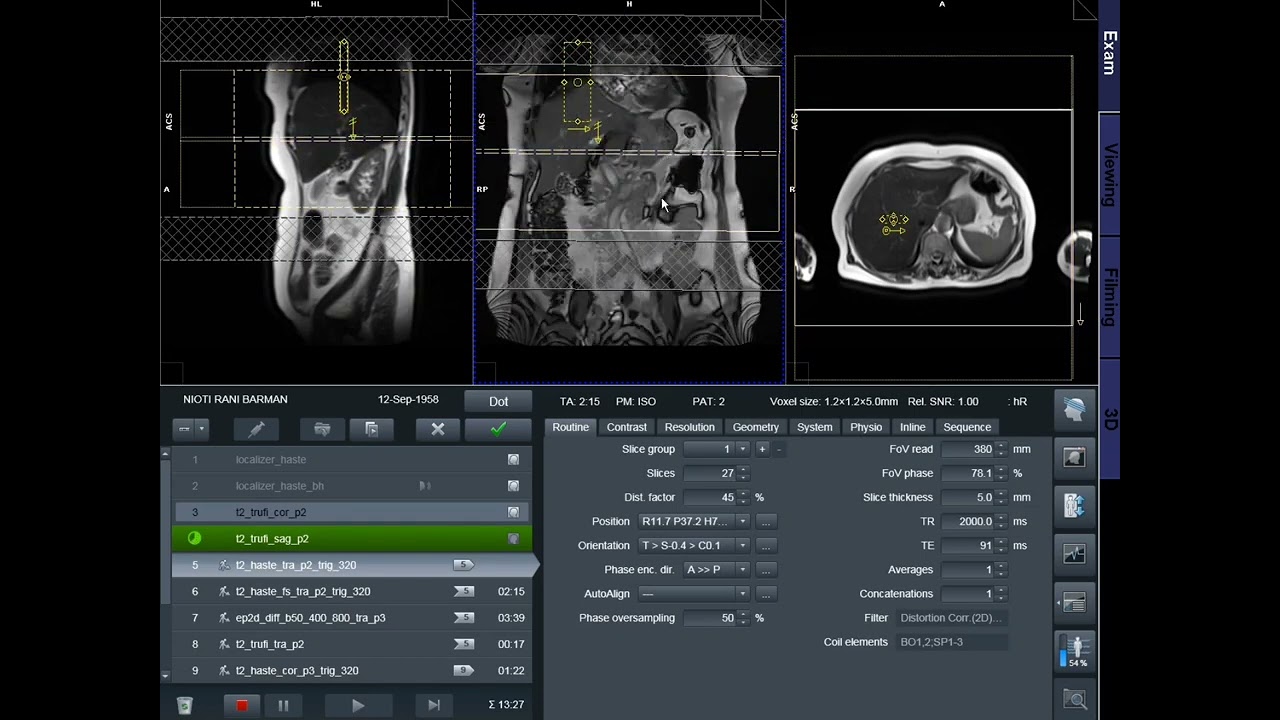Click the FoV read value field
The image size is (1280, 720).
tap(968, 449)
